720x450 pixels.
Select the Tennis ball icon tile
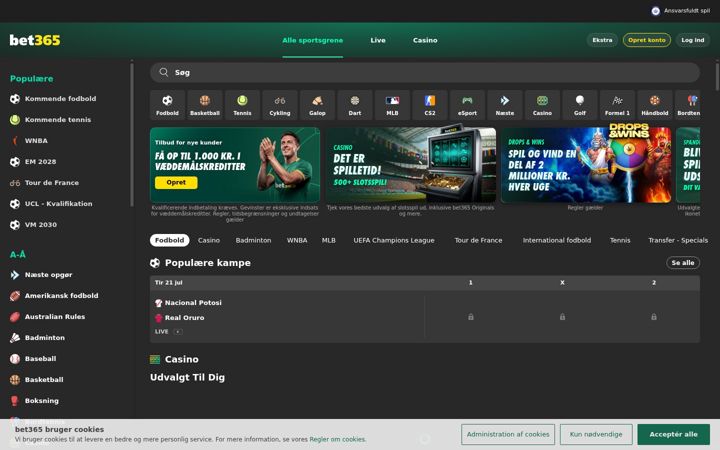tap(242, 105)
